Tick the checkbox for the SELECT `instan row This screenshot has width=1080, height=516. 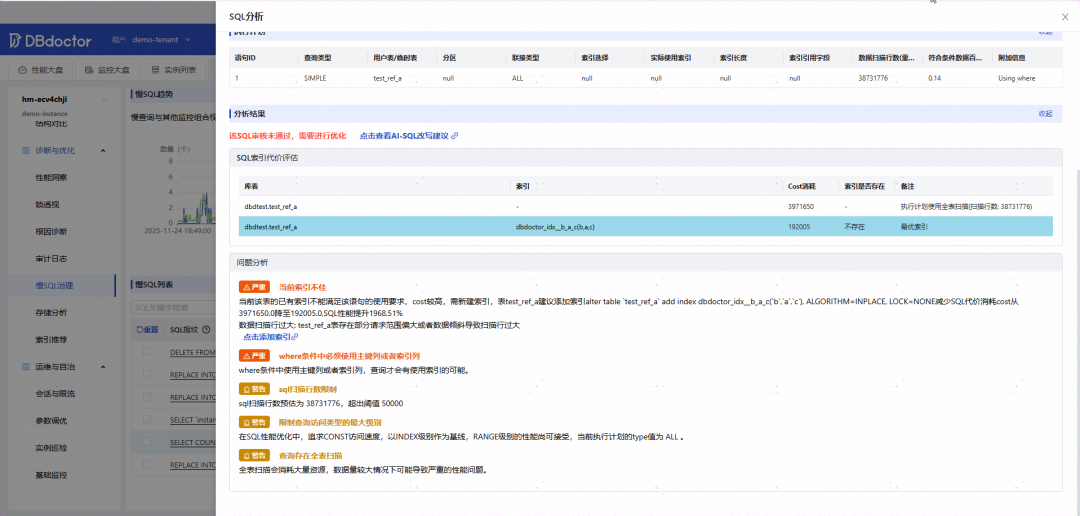[146, 420]
